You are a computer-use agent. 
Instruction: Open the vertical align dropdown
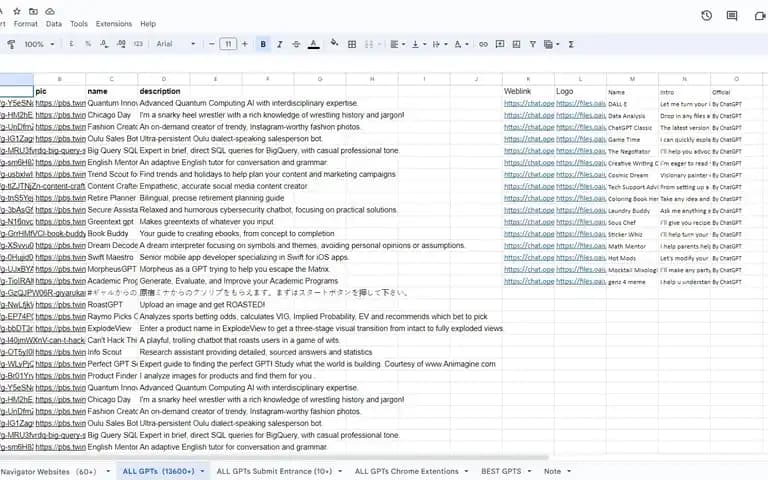click(x=418, y=44)
